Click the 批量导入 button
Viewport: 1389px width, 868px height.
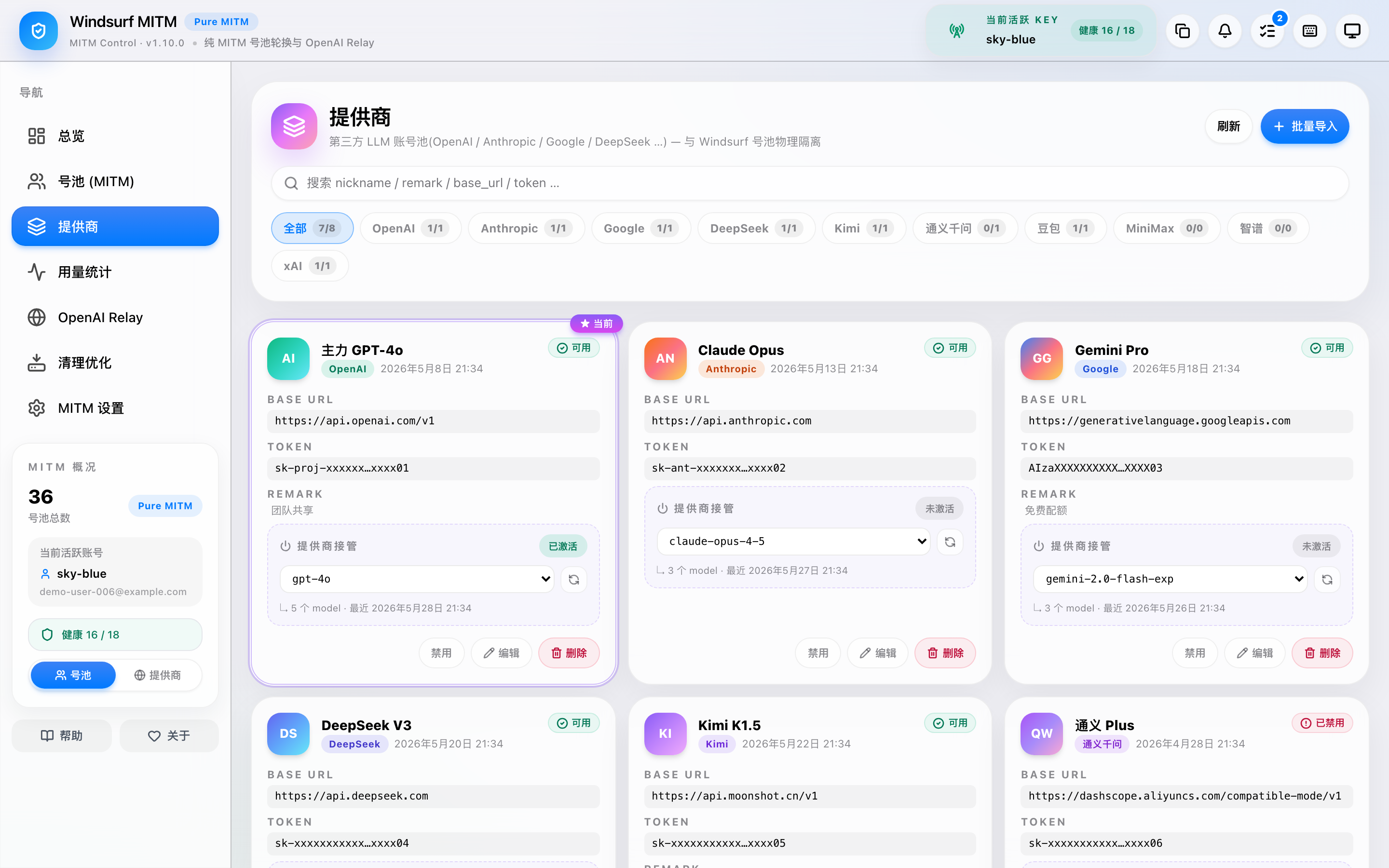[x=1305, y=126]
